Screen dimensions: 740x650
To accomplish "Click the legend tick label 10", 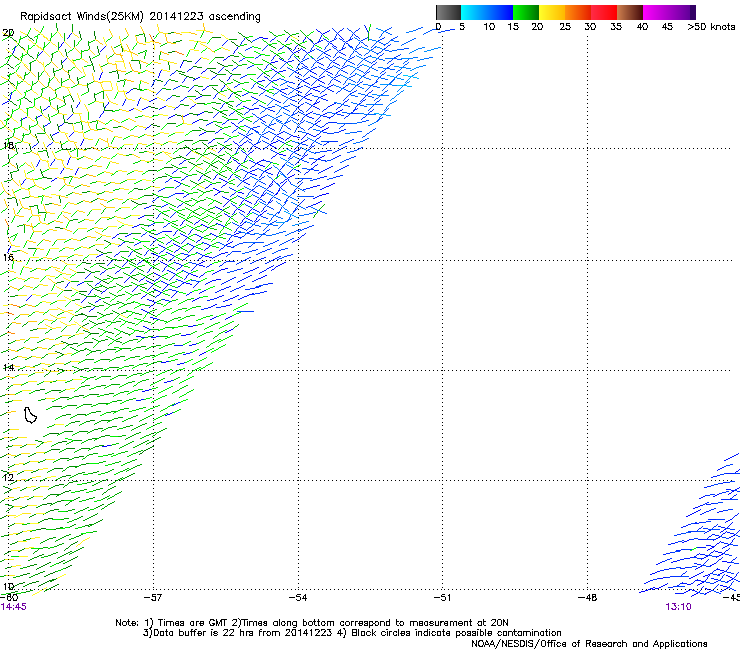I will (x=489, y=27).
